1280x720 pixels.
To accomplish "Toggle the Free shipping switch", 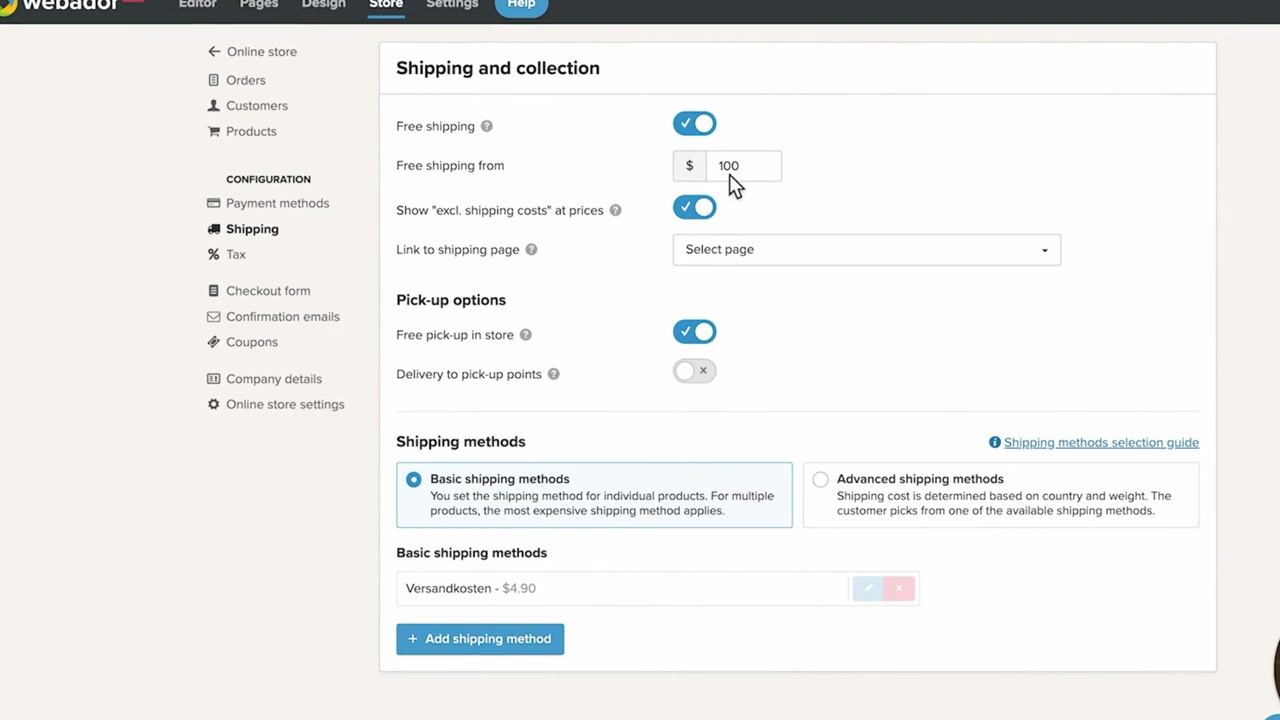I will coord(695,124).
